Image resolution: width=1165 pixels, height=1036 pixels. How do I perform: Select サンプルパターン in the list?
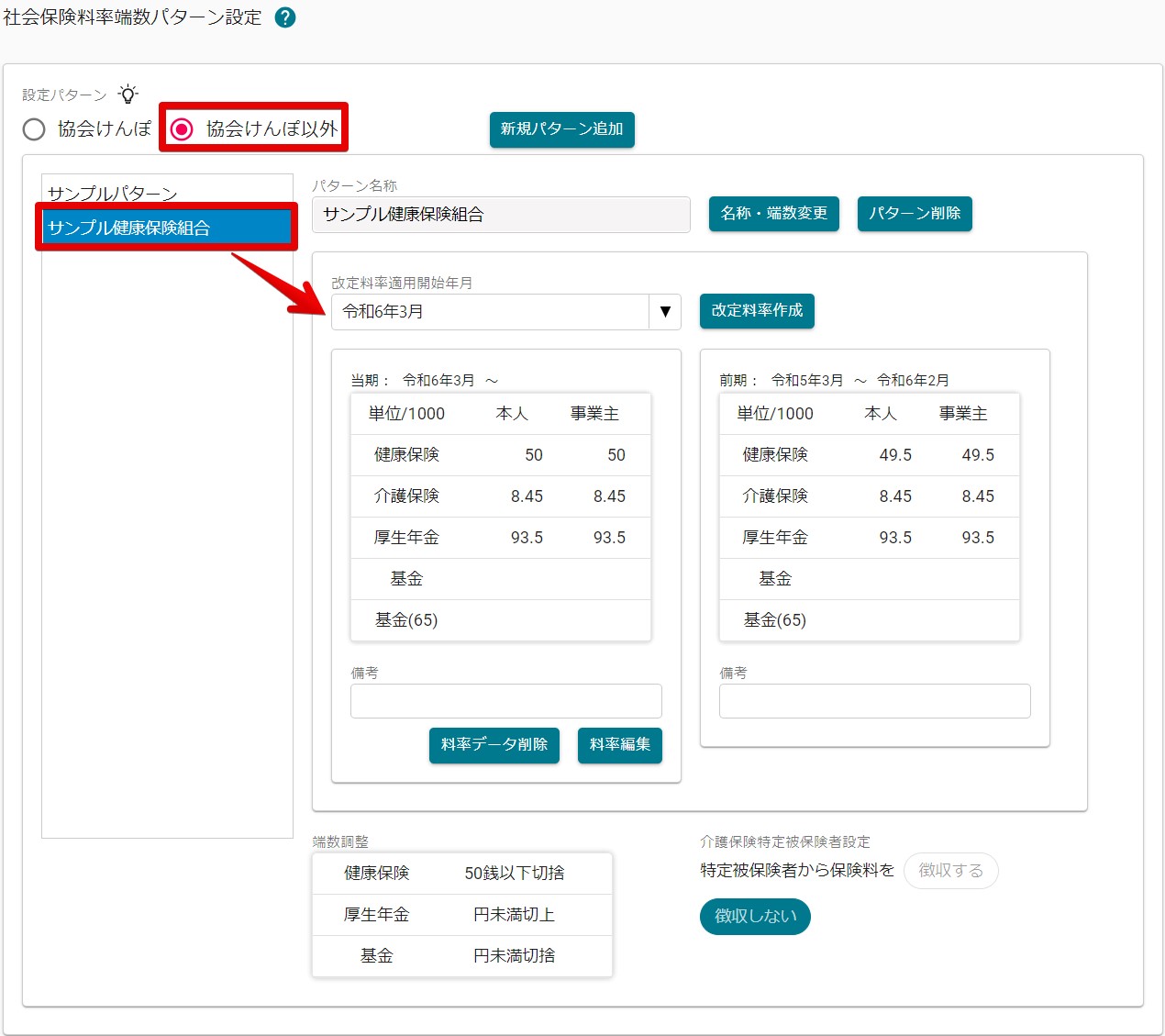click(167, 194)
